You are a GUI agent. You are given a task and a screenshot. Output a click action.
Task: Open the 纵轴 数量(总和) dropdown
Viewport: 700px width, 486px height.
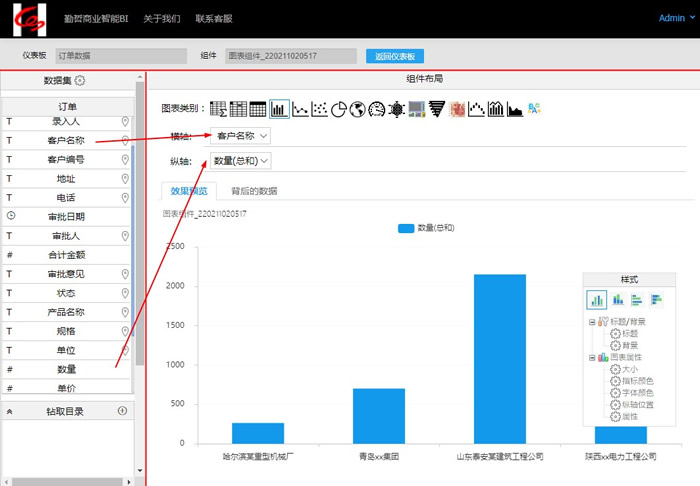click(241, 160)
